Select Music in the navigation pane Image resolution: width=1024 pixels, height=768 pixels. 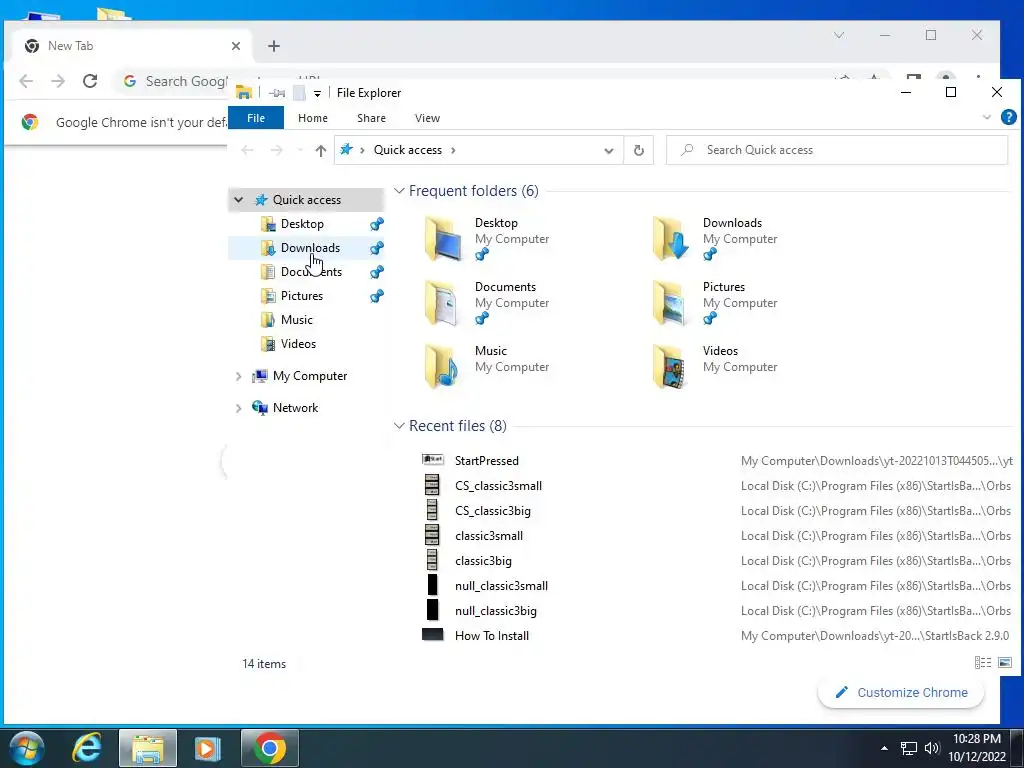[296, 320]
